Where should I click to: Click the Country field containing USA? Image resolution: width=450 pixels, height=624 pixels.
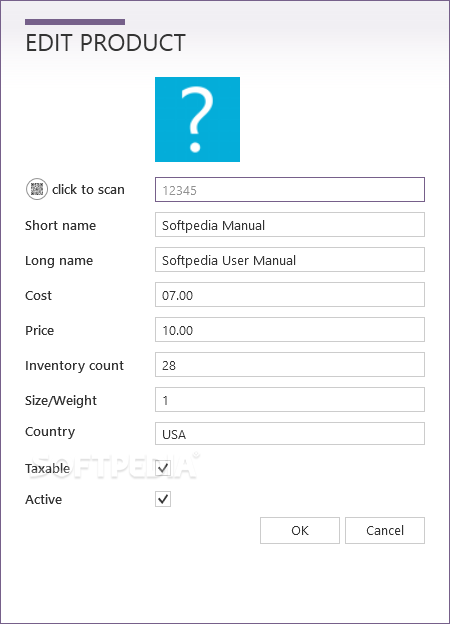tap(290, 434)
